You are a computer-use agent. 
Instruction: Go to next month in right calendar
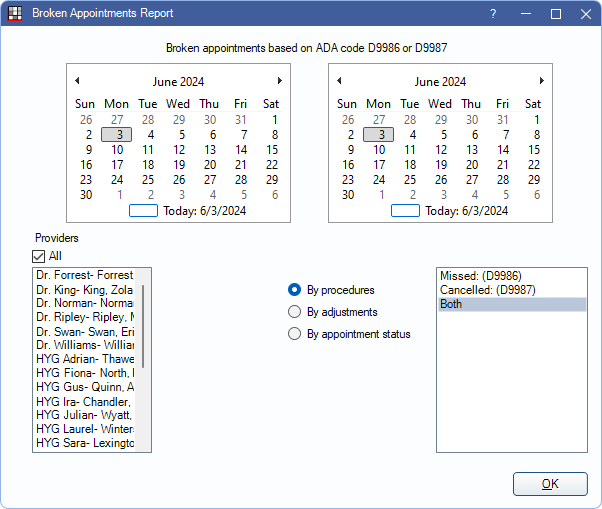pyautogui.click(x=541, y=81)
